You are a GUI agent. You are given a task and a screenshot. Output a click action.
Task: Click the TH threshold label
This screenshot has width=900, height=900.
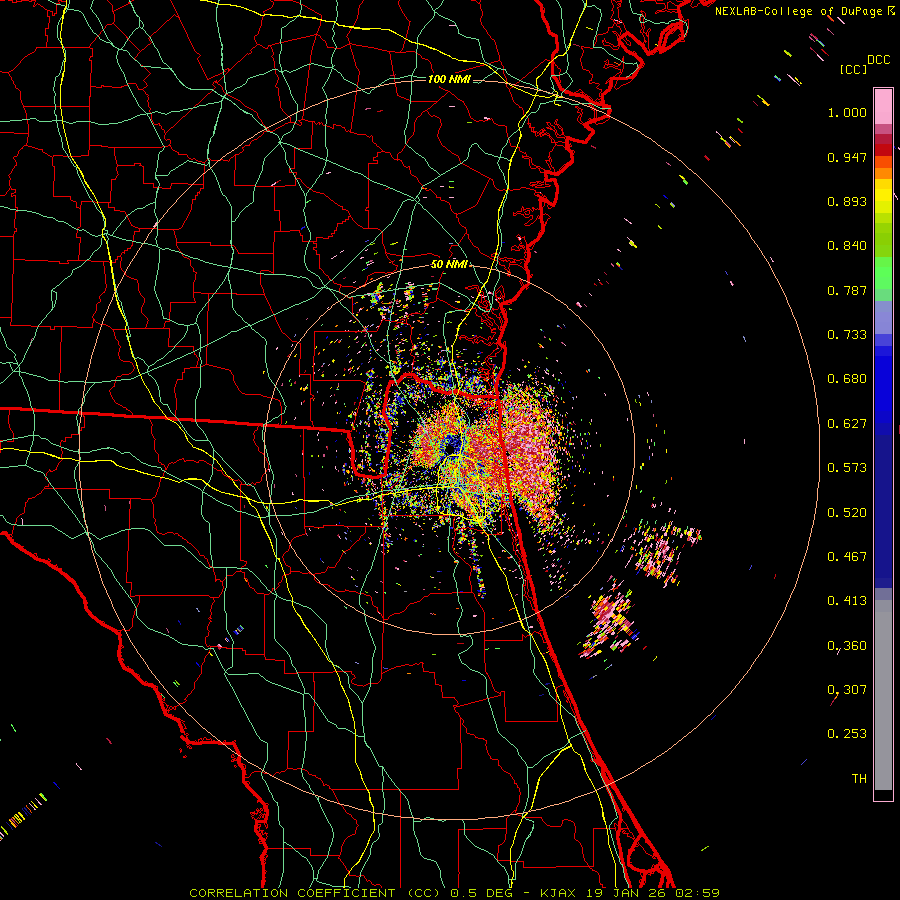coord(859,779)
